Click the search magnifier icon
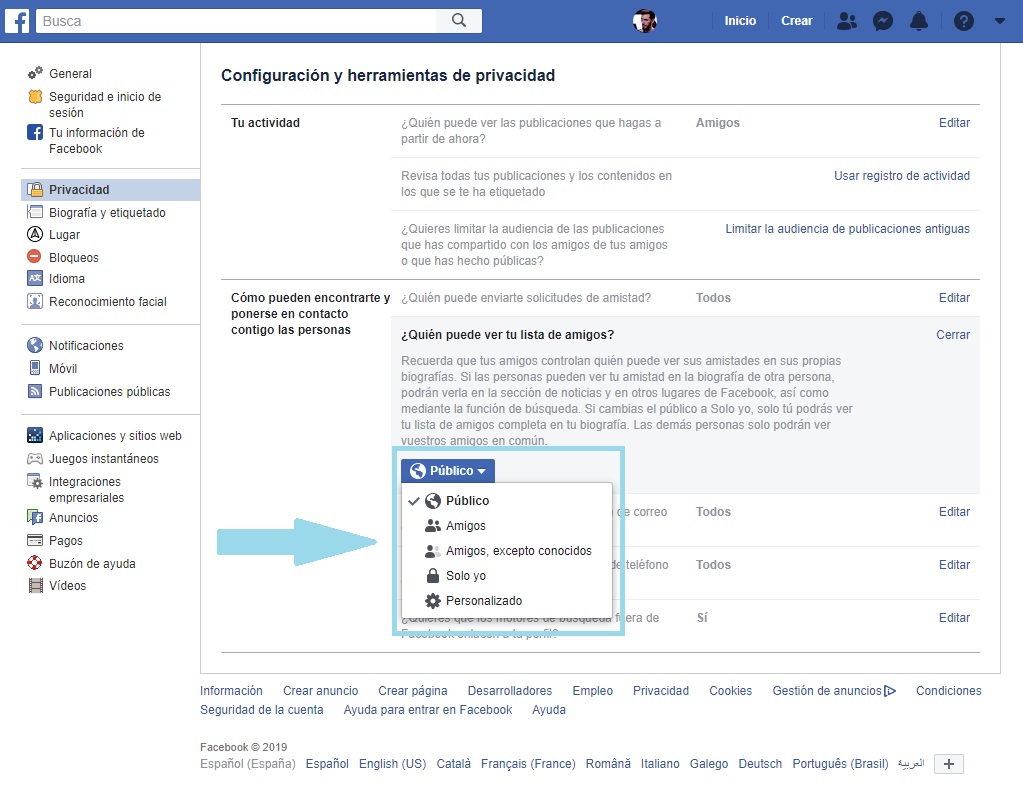1023x799 pixels. pos(459,21)
